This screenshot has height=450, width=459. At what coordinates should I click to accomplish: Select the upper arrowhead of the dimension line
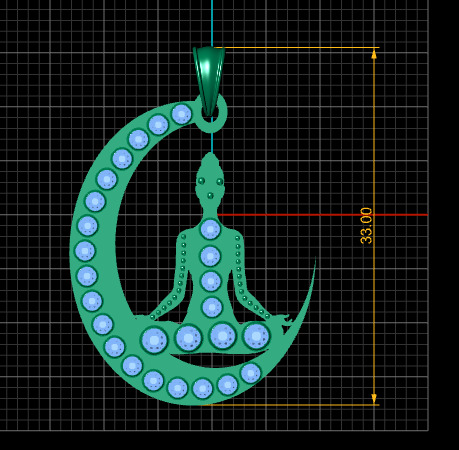click(x=374, y=54)
